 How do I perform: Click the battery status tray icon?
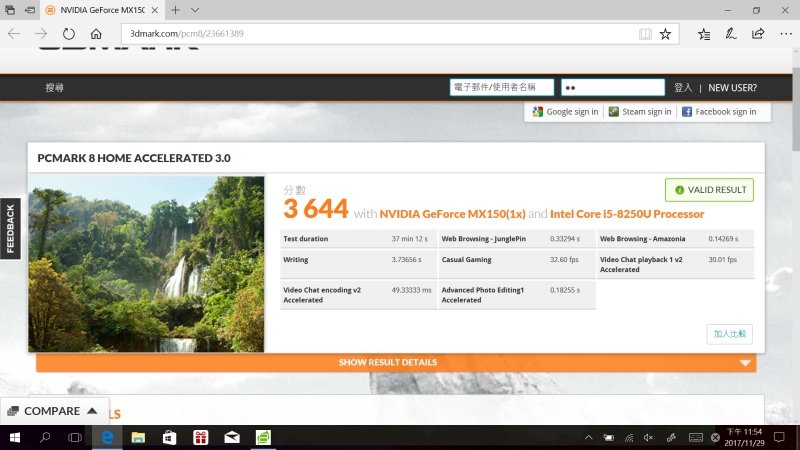click(609, 437)
